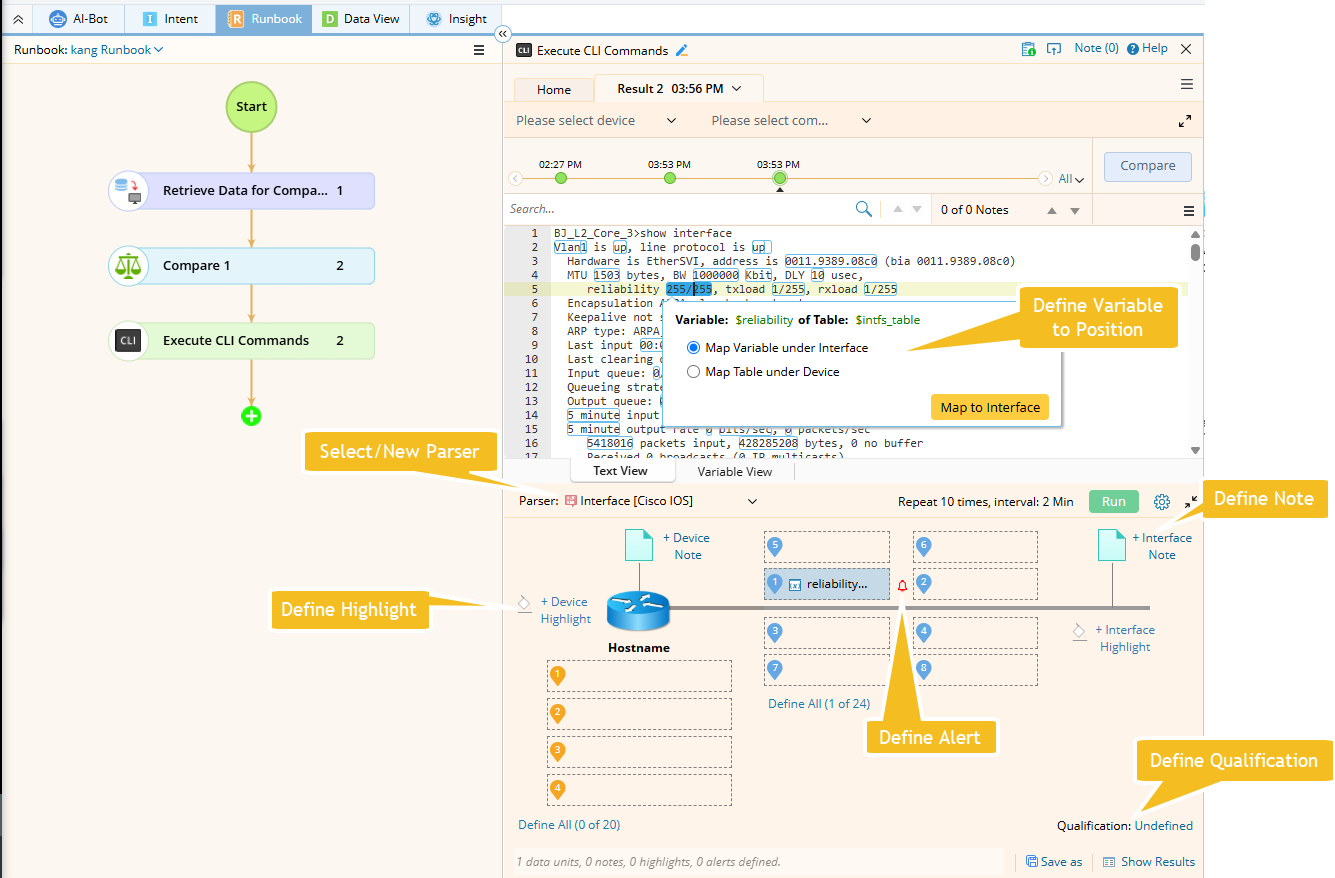Select Map Table under Device option
The width and height of the screenshot is (1335, 878).
pyautogui.click(x=694, y=372)
